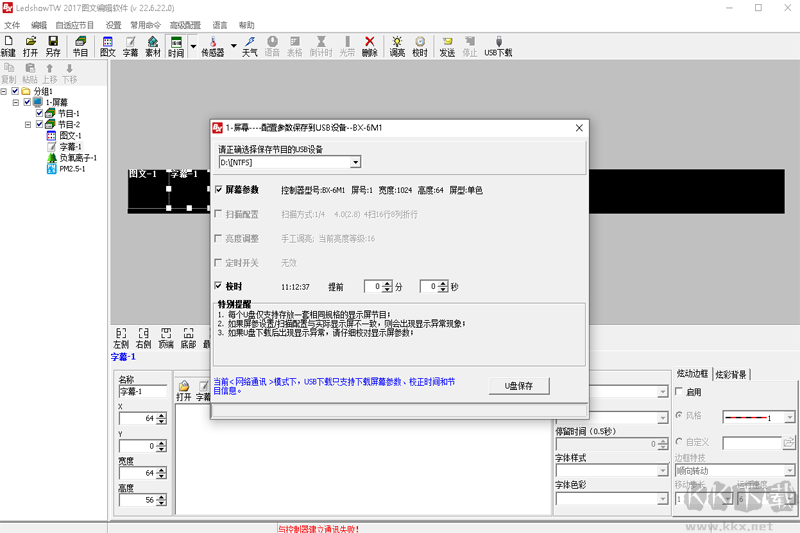
Task: Enable the 炫动边框 启用 checkbox
Action: click(679, 392)
